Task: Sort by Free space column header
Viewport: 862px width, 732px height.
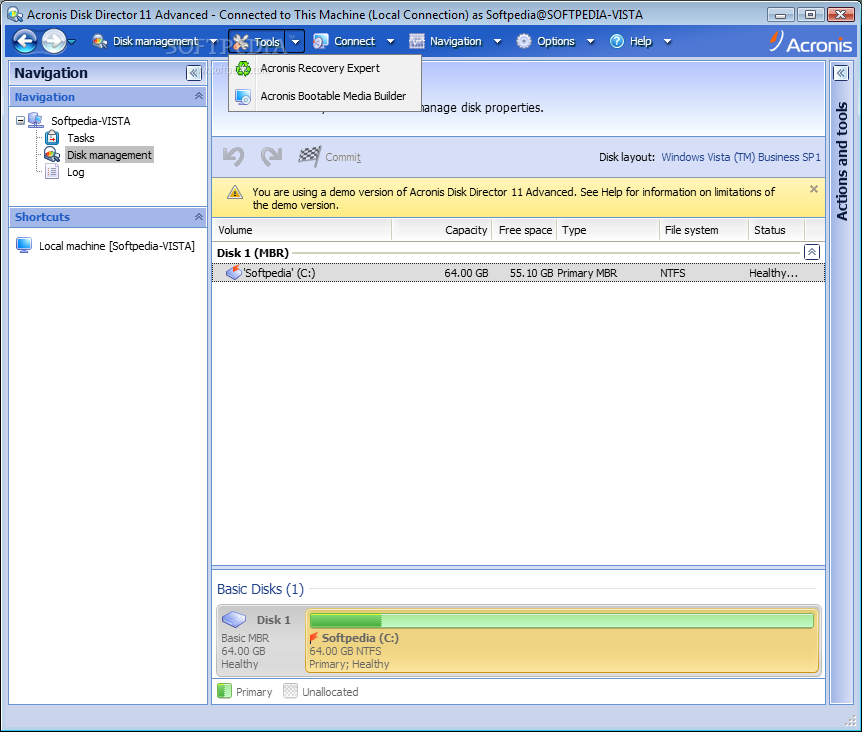Action: click(524, 230)
